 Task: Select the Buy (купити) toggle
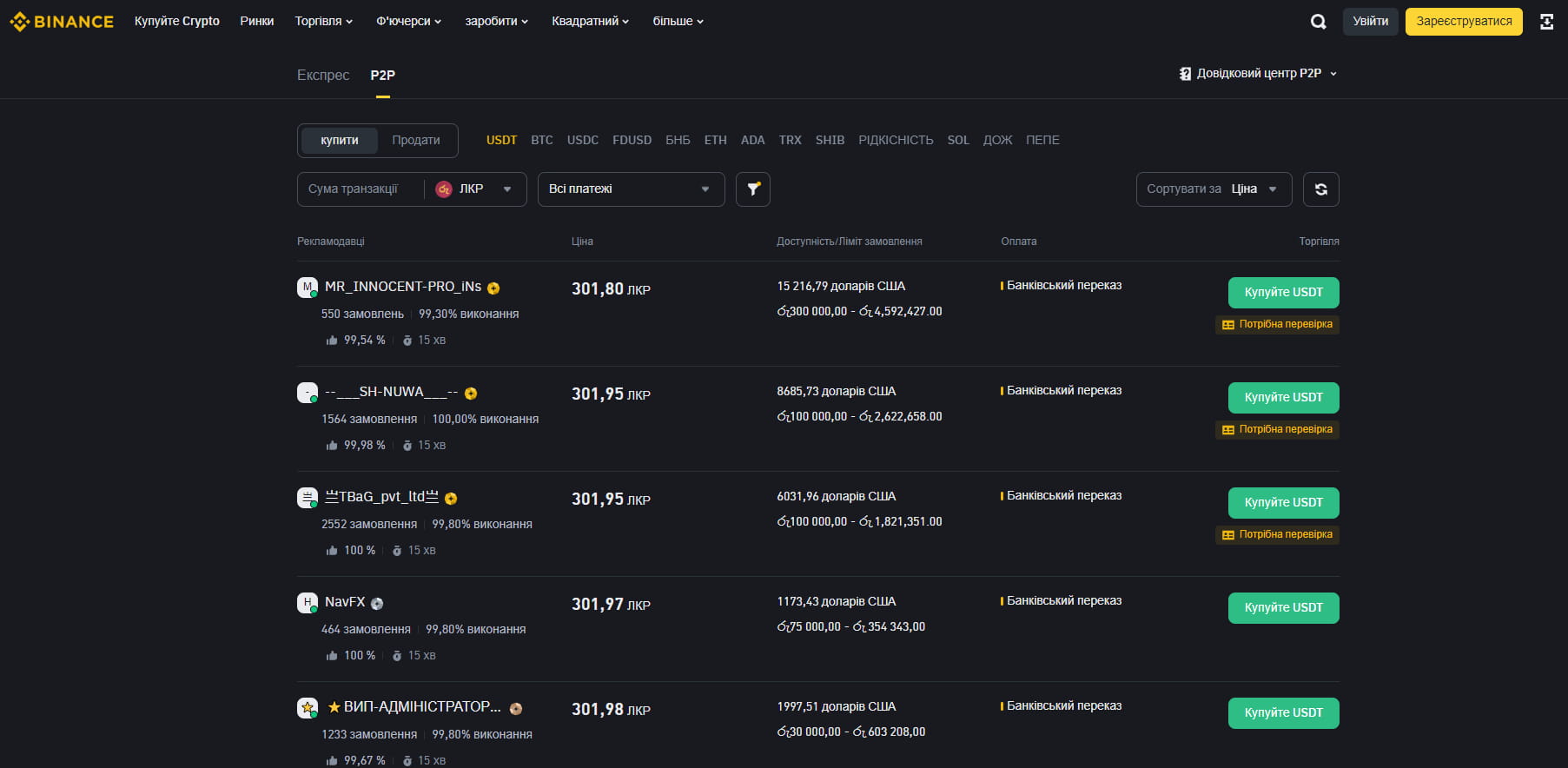coord(339,141)
